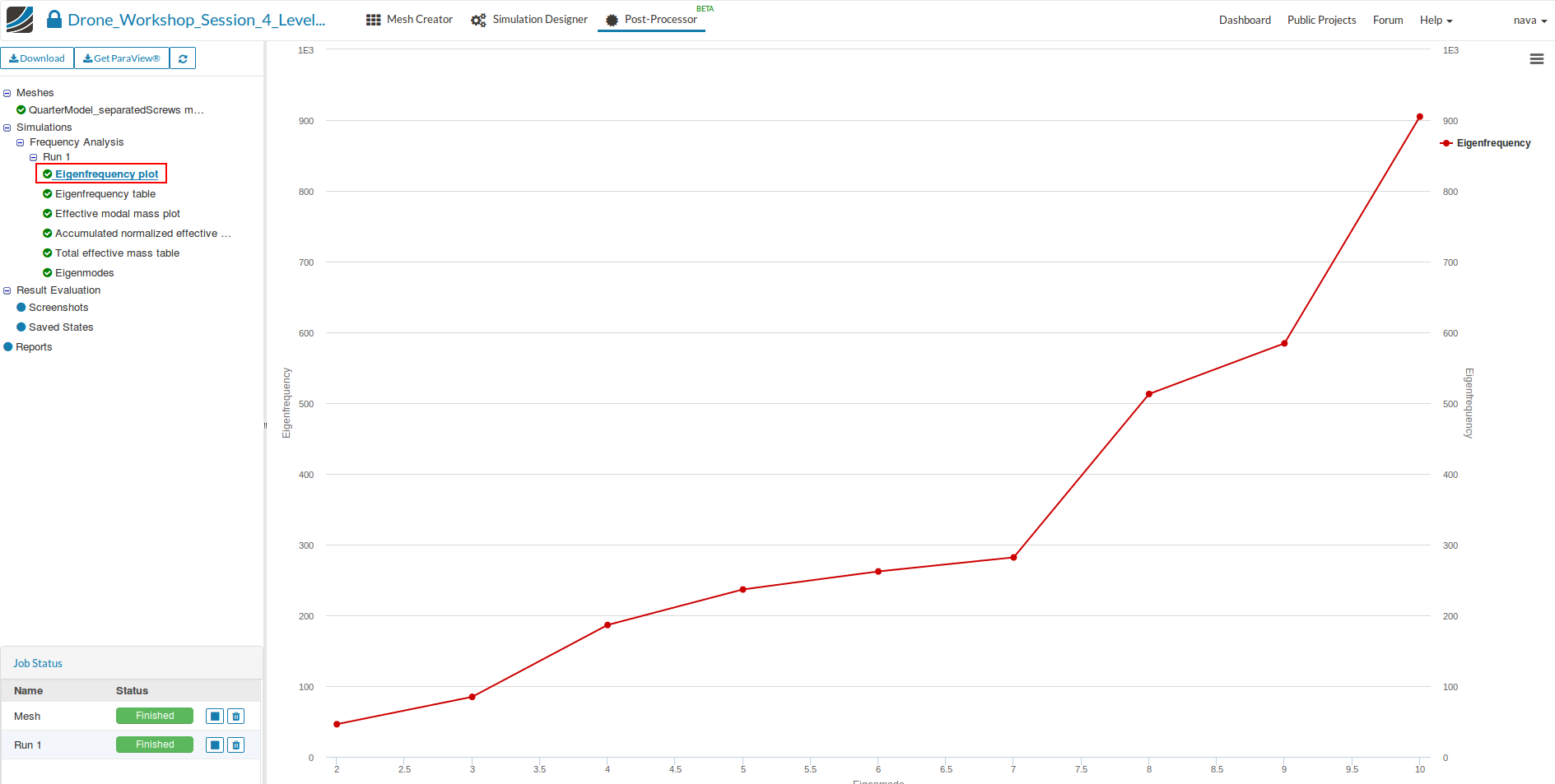Click the refresh icon button
The image size is (1555, 784).
tap(183, 58)
